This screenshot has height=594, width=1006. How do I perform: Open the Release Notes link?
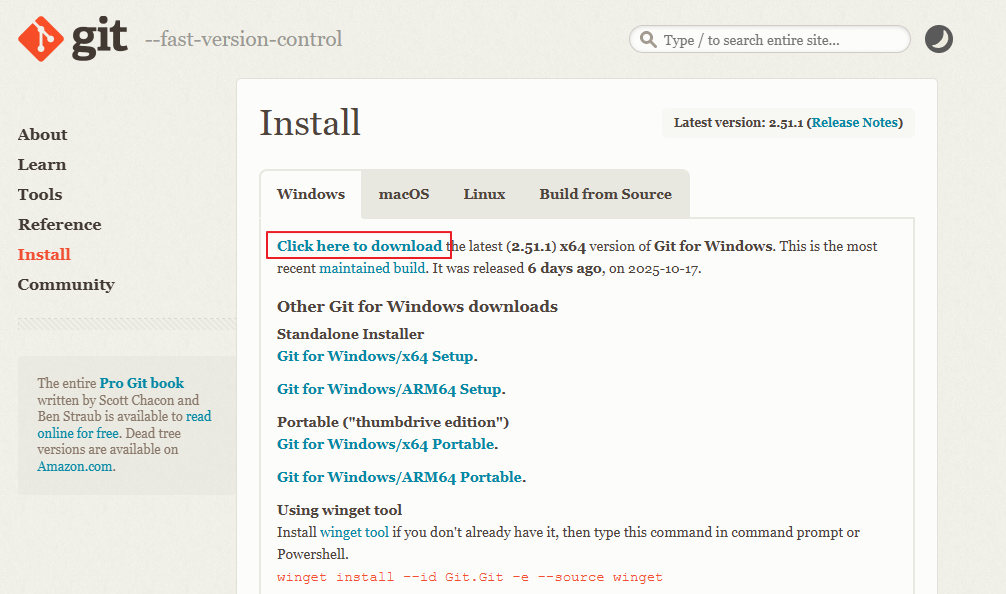click(855, 123)
